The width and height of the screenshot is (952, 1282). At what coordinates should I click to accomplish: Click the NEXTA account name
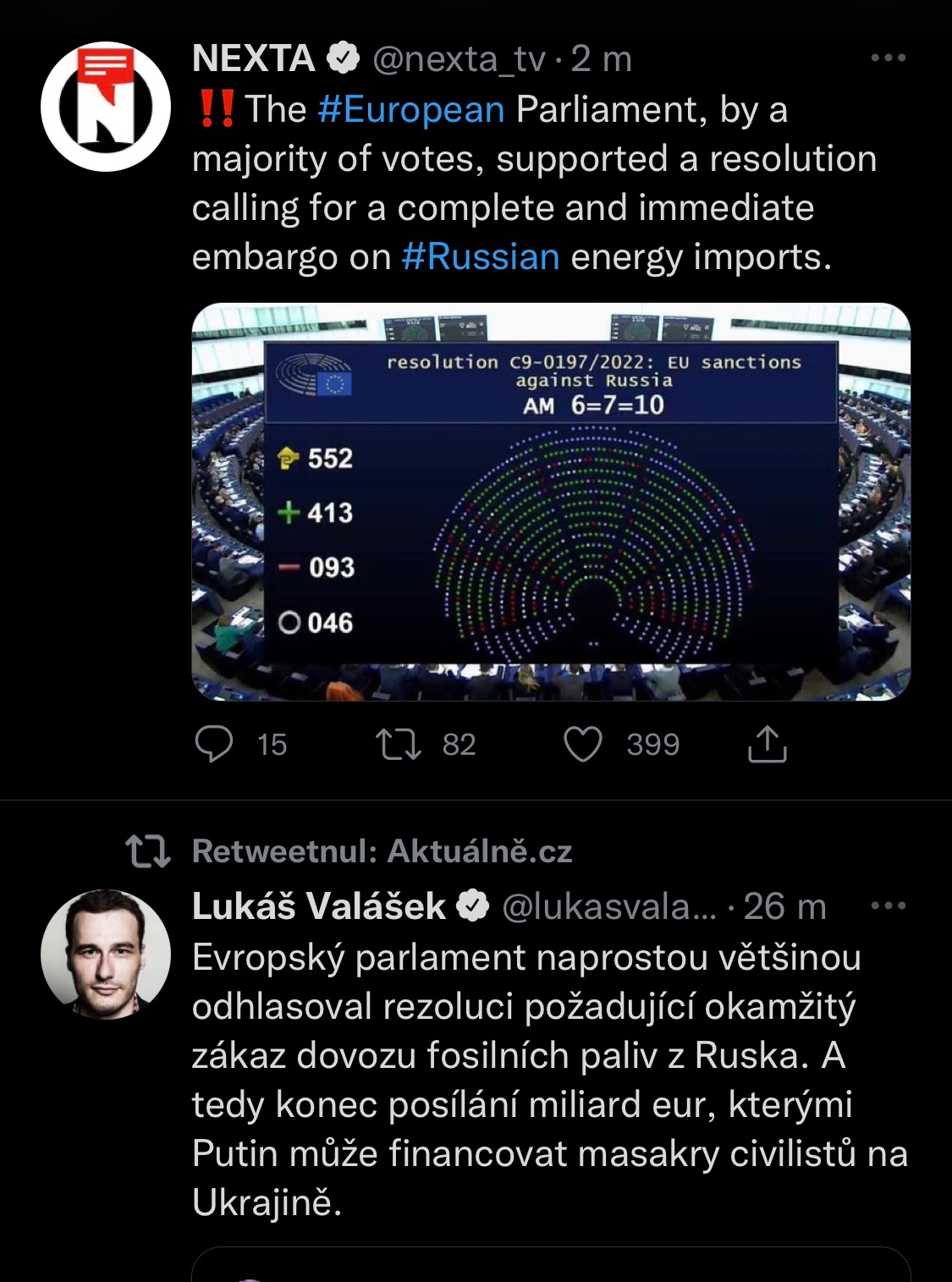coord(253,59)
